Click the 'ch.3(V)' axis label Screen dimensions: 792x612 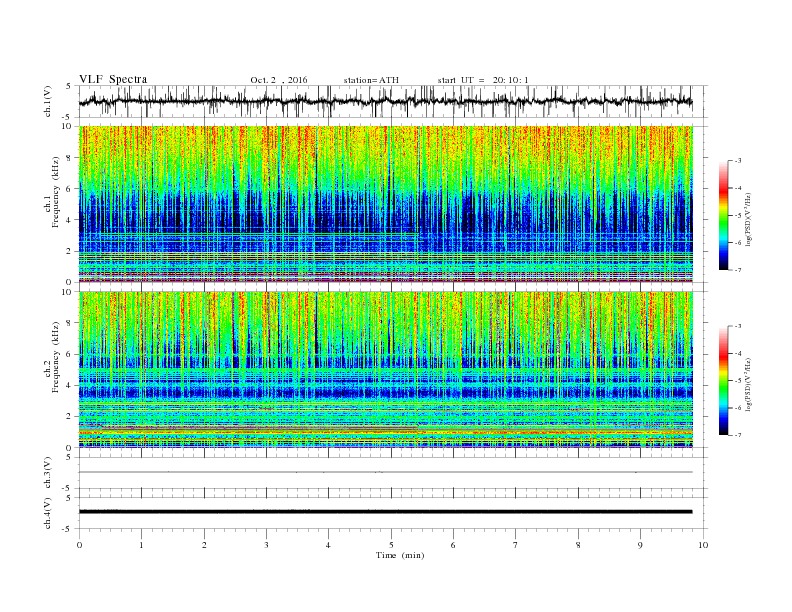tap(48, 473)
